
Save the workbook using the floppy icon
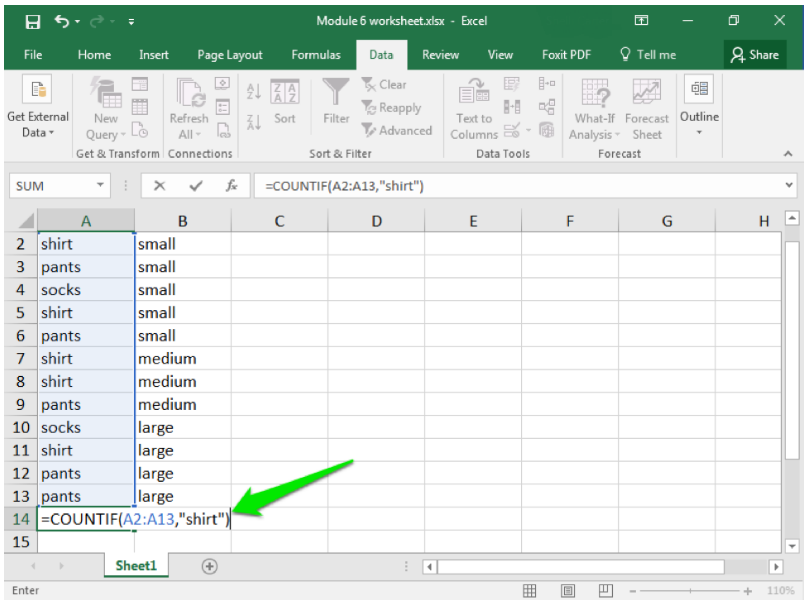32,21
